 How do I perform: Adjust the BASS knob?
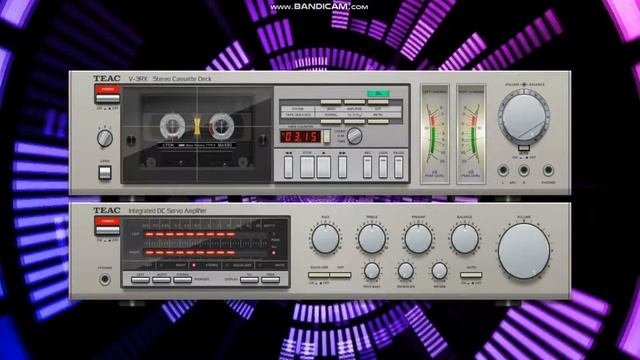point(325,239)
